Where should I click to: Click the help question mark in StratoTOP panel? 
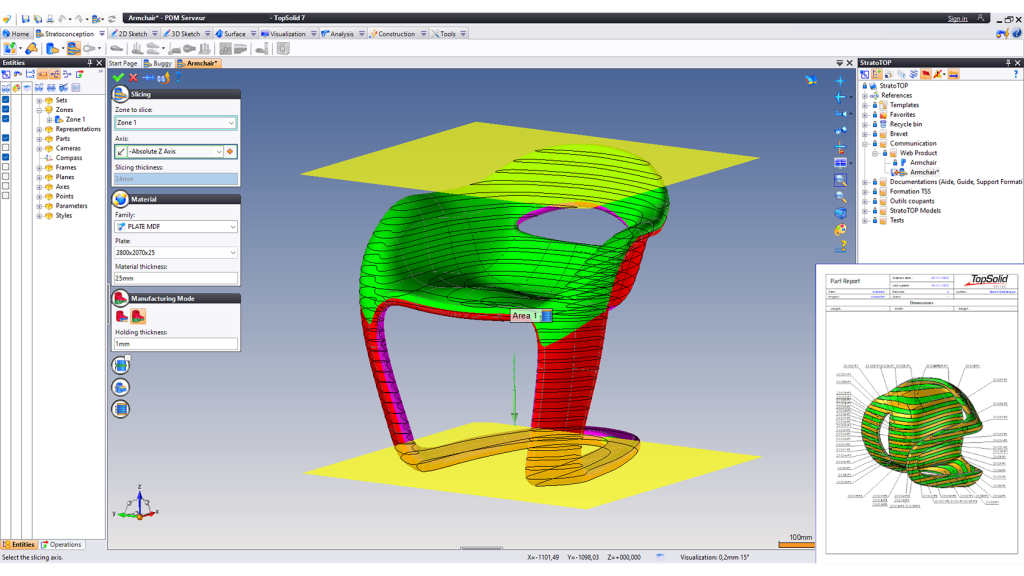pyautogui.click(x=1016, y=74)
